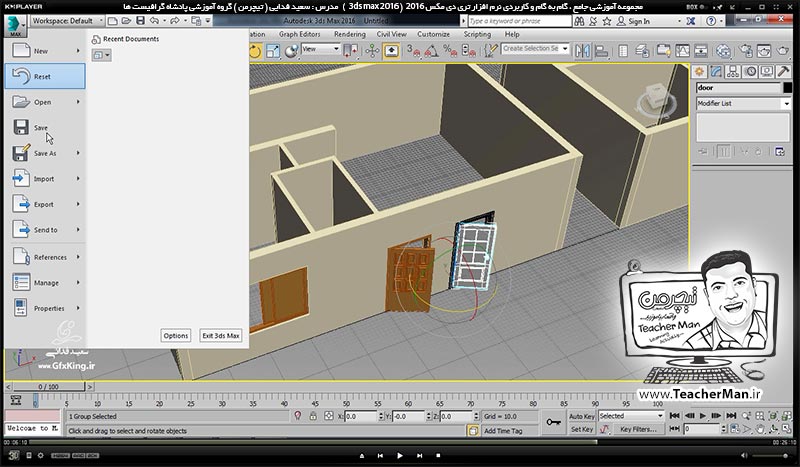
Task: Toggle the Keyboard Shortcut Override icon
Action: (x=391, y=51)
